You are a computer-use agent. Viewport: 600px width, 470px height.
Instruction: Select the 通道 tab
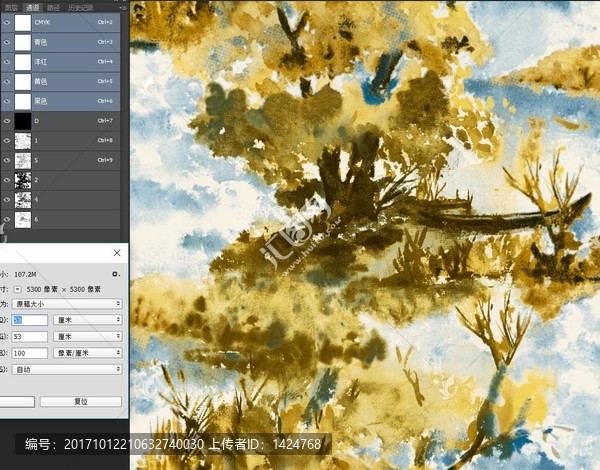point(32,7)
